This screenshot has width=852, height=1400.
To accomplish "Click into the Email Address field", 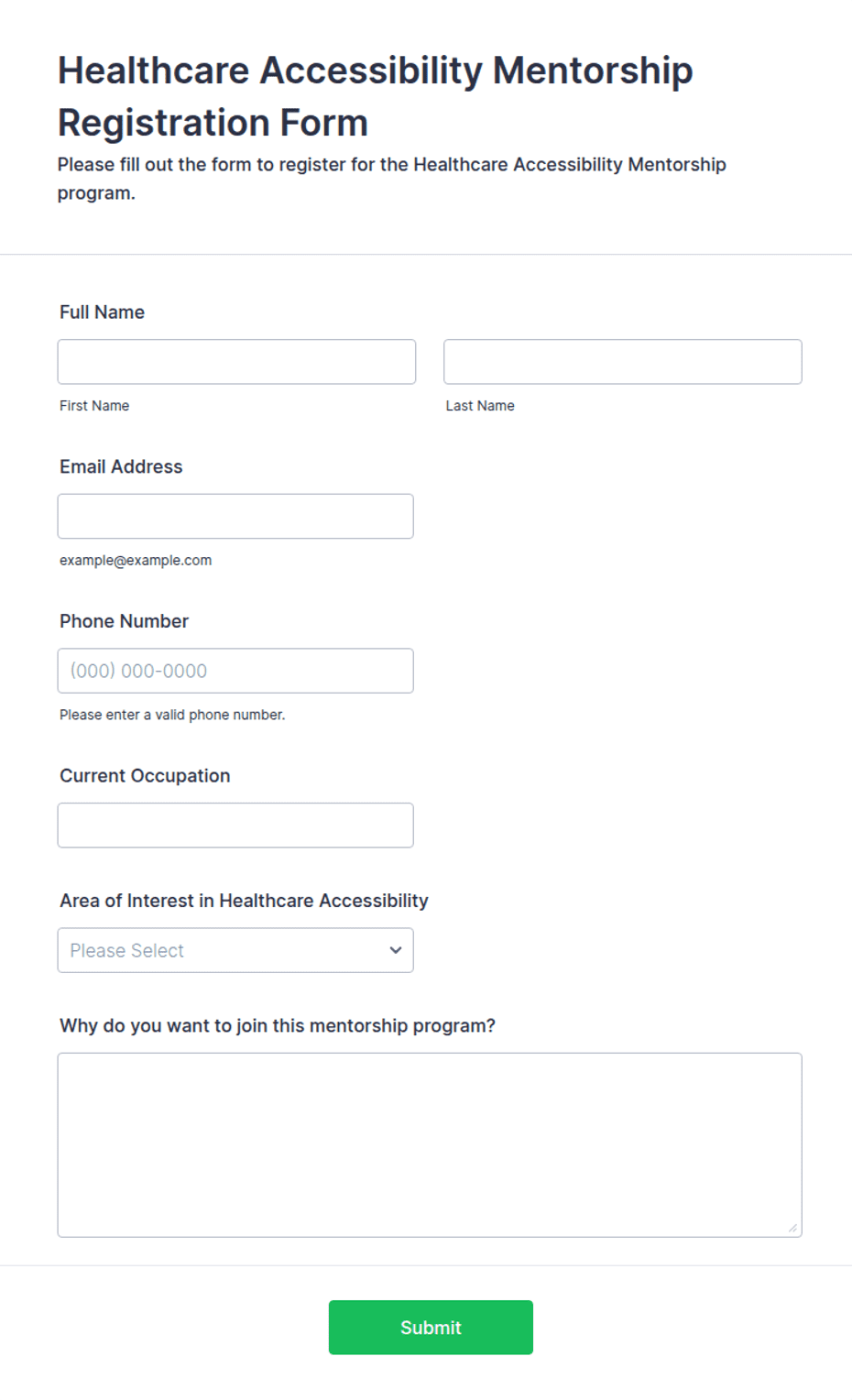I will click(x=235, y=517).
